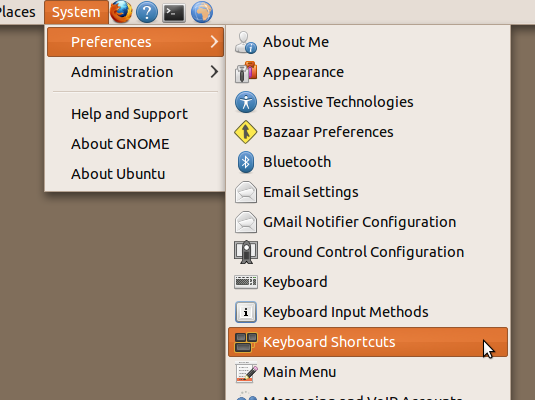This screenshot has height=400, width=535.
Task: Expand the Preferences submenu arrow
Action: click(x=214, y=42)
